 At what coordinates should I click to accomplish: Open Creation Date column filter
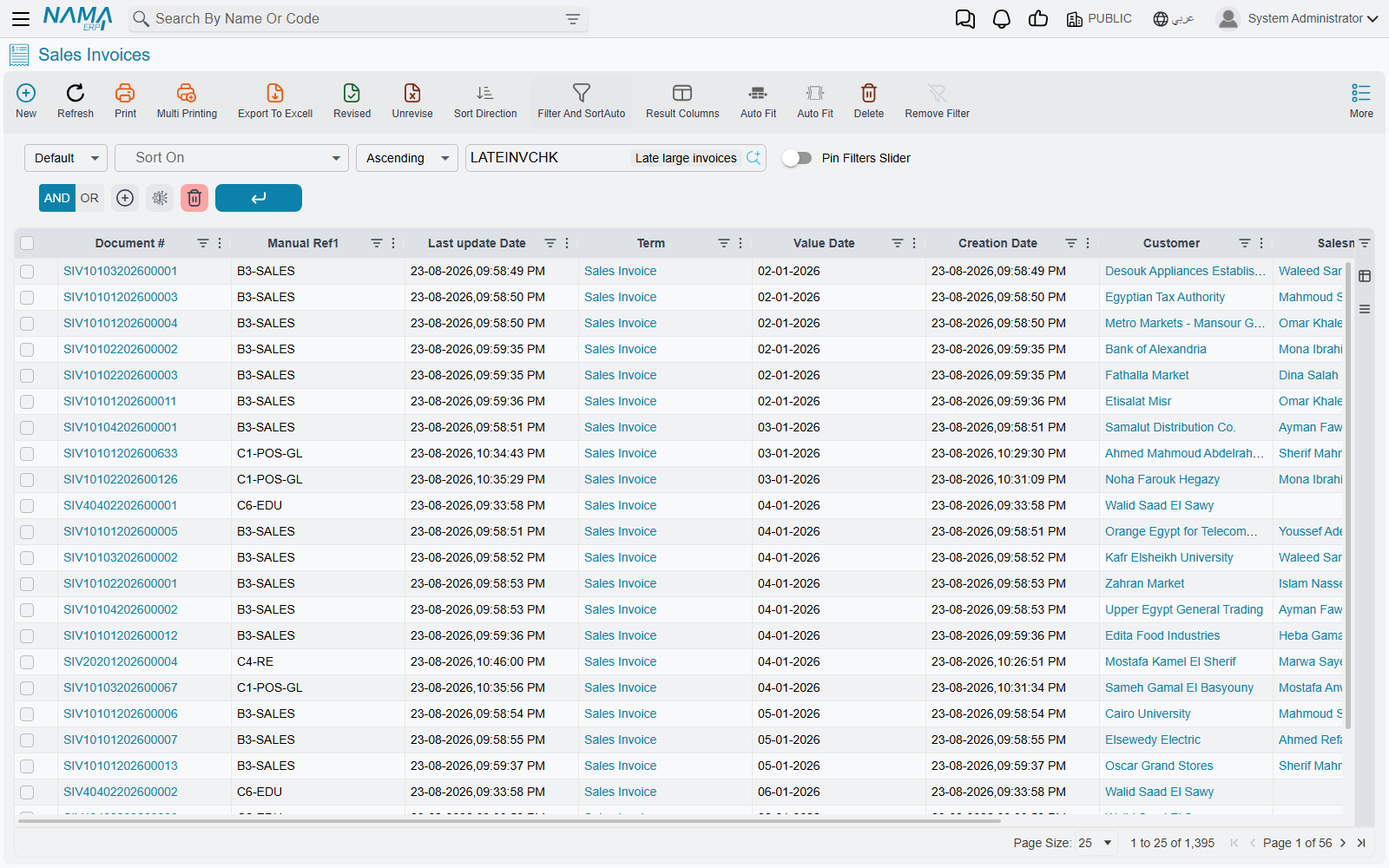[1070, 243]
